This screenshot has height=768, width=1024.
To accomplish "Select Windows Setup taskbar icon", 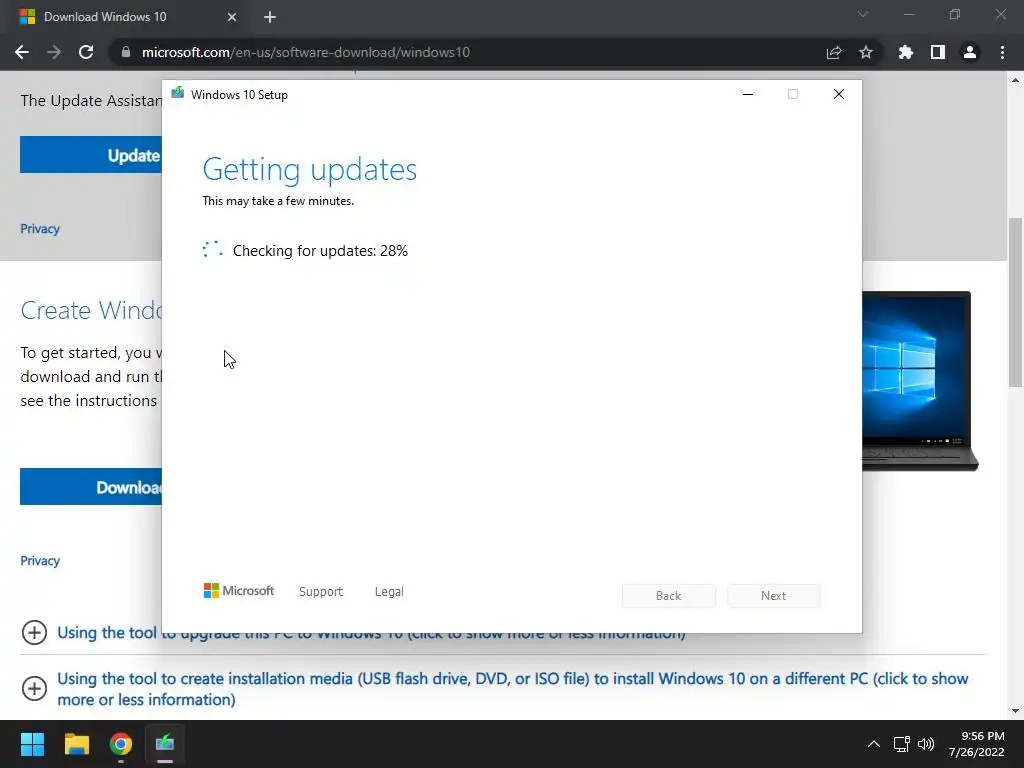I will [165, 744].
